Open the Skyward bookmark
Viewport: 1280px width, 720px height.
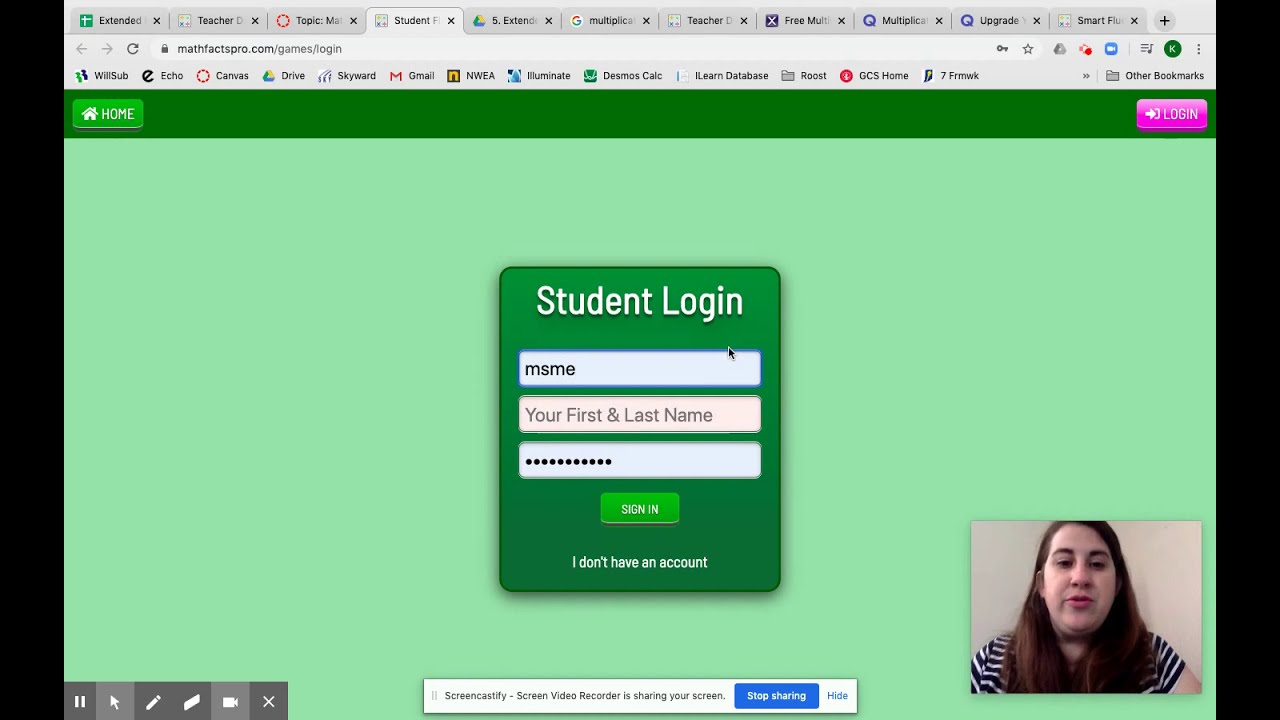(x=347, y=76)
